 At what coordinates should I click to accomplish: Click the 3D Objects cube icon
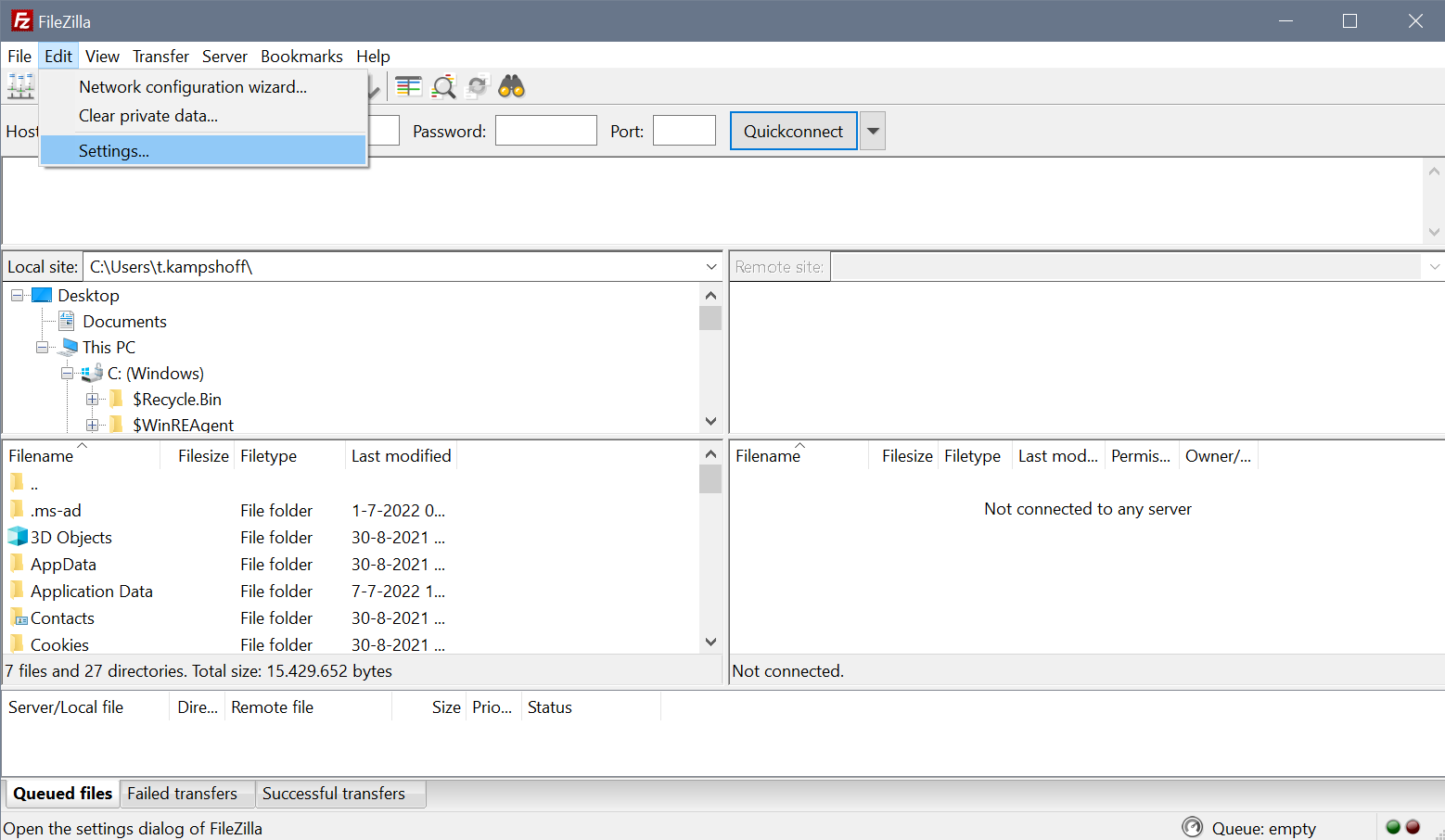point(18,537)
